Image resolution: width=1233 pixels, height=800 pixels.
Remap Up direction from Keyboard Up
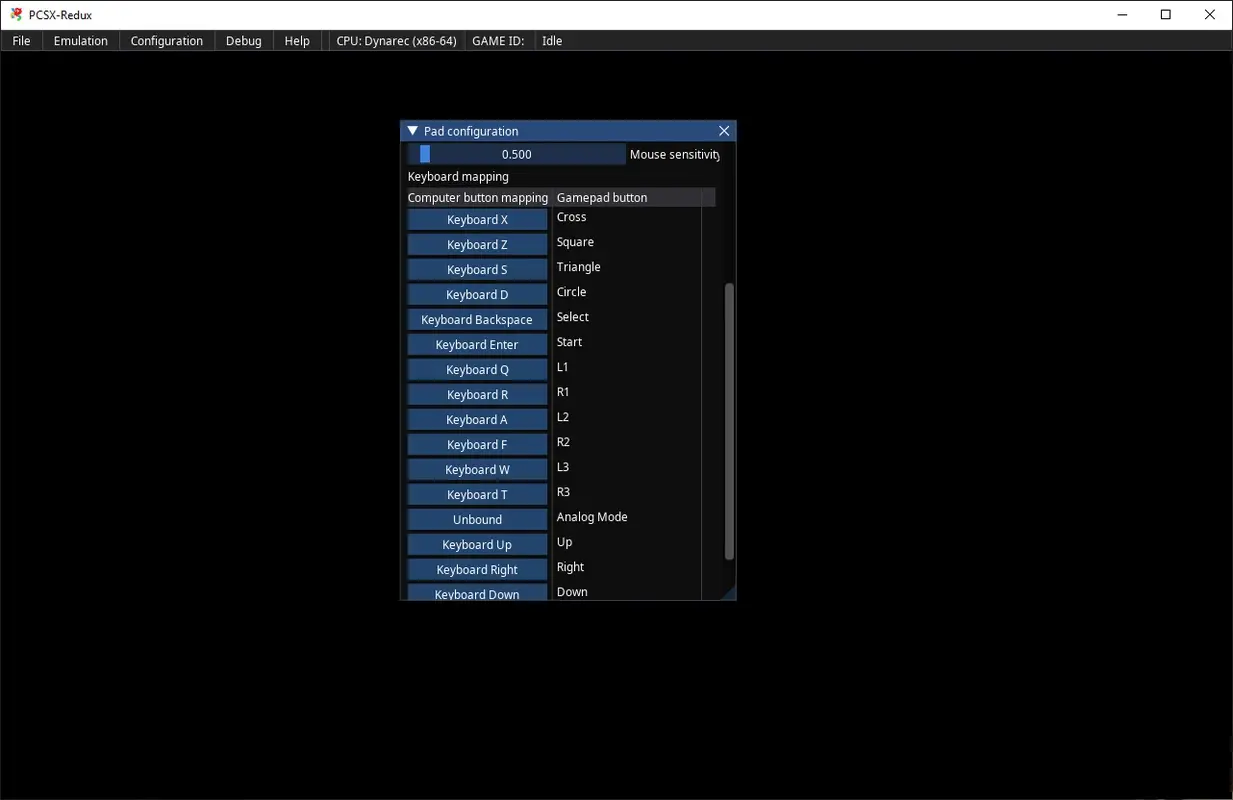[x=477, y=544]
